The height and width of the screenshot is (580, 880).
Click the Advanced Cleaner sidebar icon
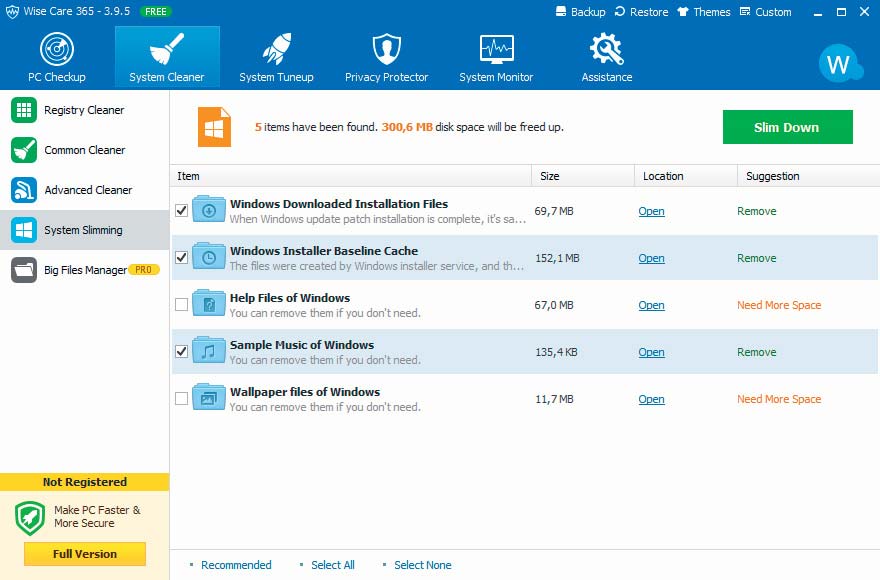pyautogui.click(x=24, y=190)
